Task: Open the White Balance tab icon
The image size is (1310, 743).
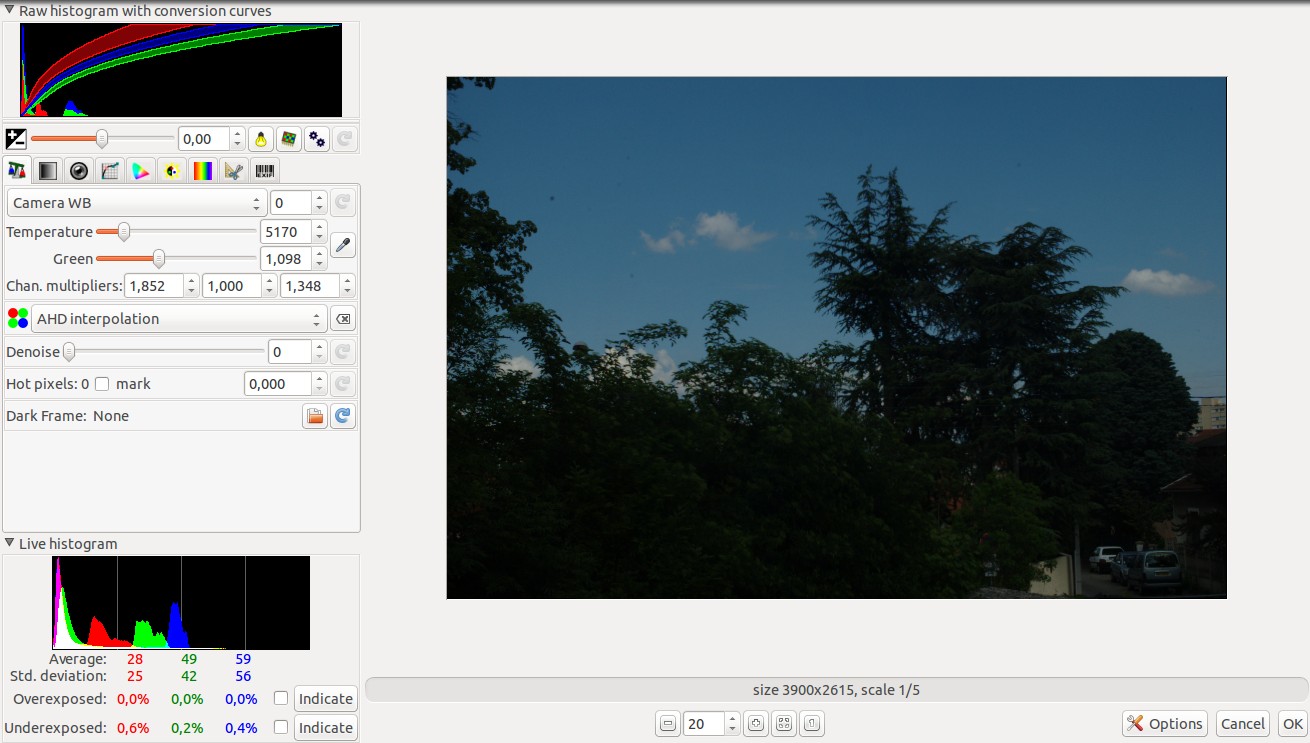Action: point(16,170)
